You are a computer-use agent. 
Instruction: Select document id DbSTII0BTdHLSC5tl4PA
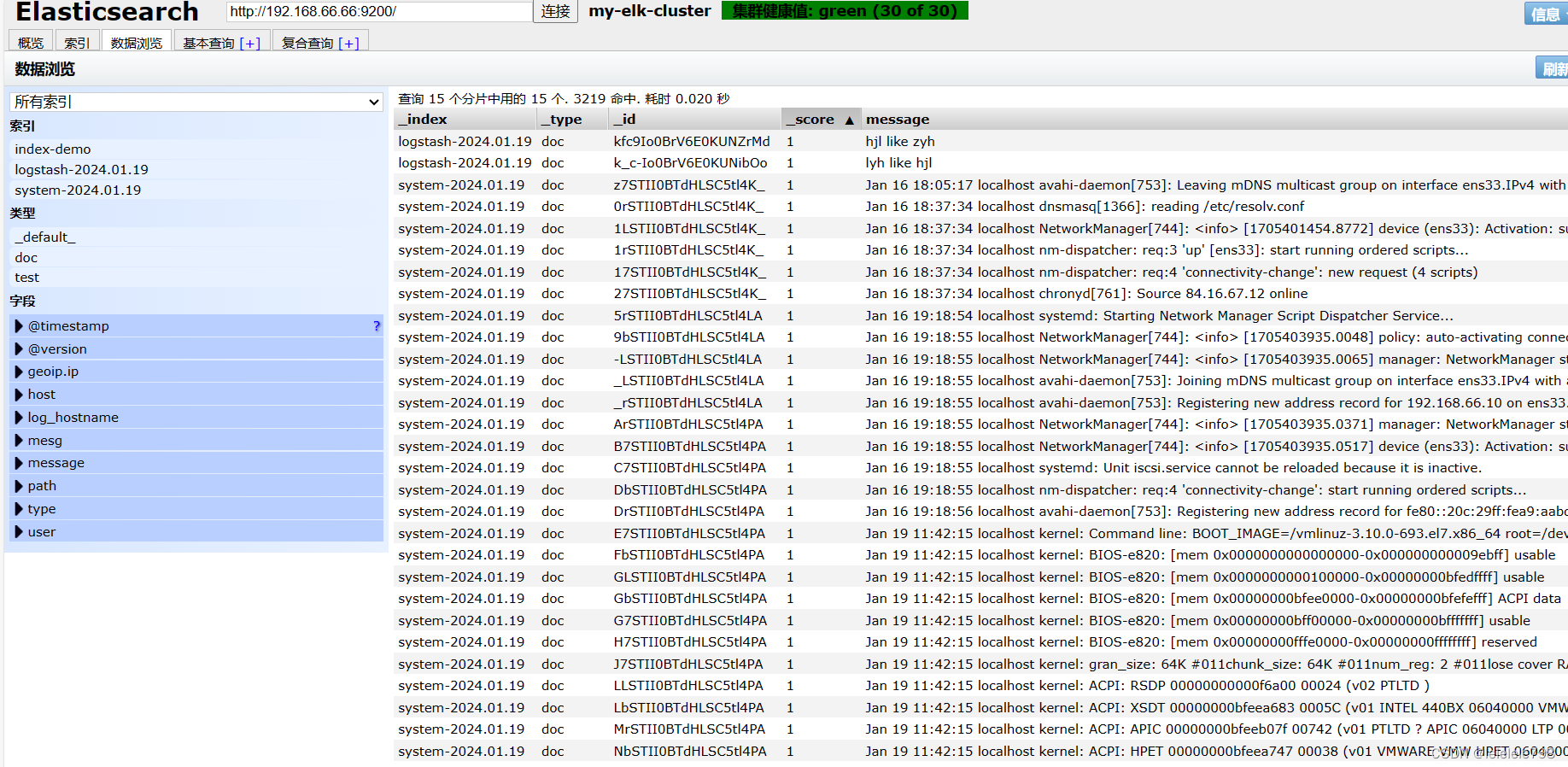pos(690,489)
